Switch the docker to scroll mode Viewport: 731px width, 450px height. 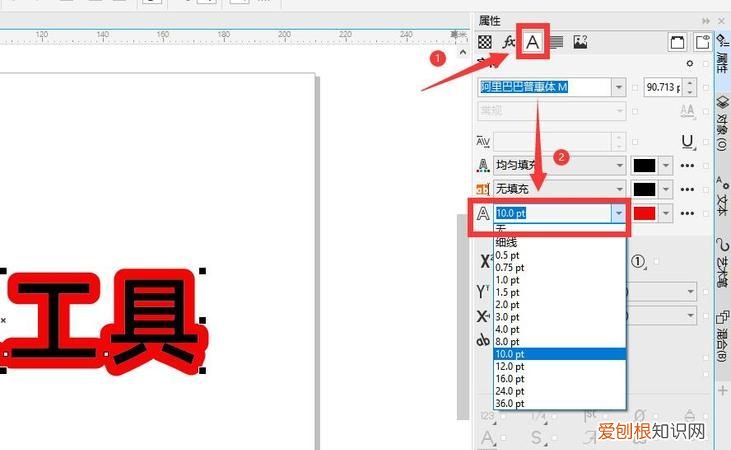click(677, 42)
